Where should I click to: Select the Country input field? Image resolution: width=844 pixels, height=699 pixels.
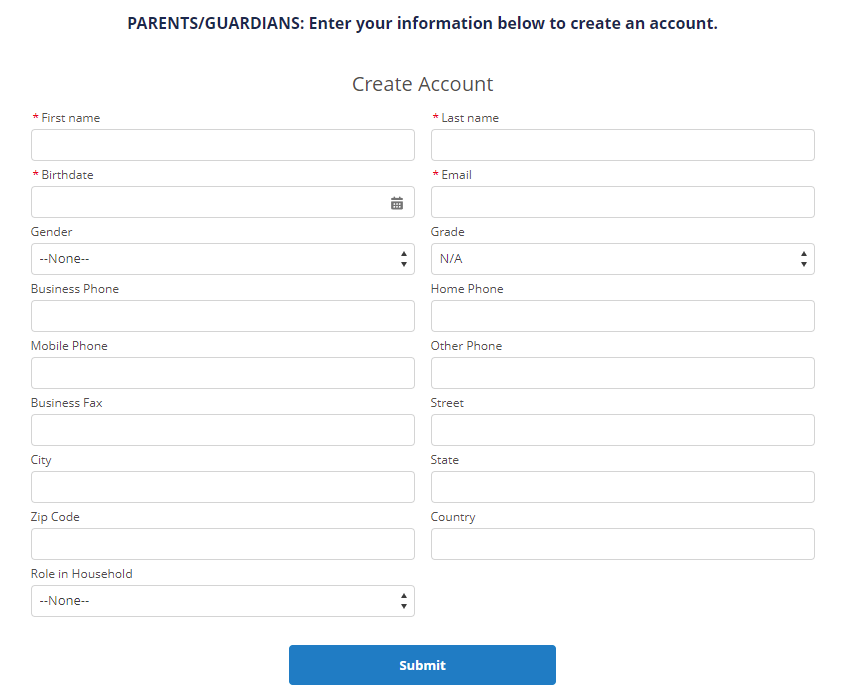[622, 544]
